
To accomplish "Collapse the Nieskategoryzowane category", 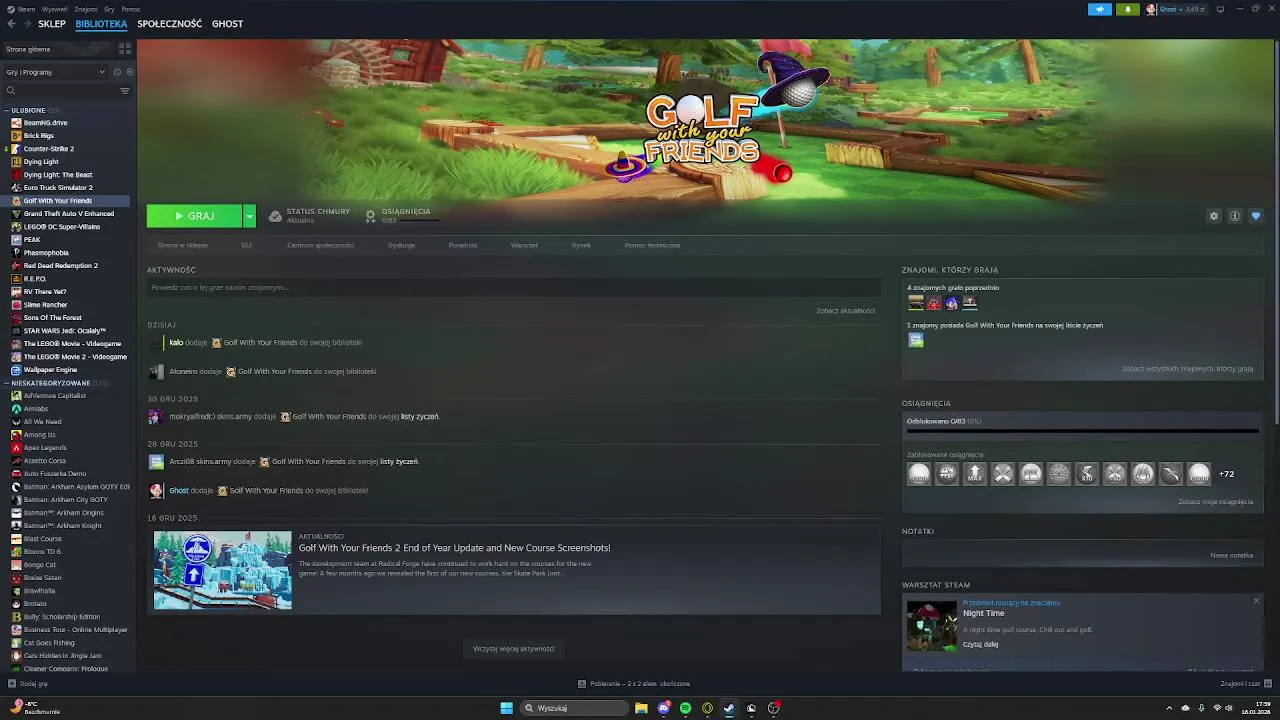I will 7,383.
